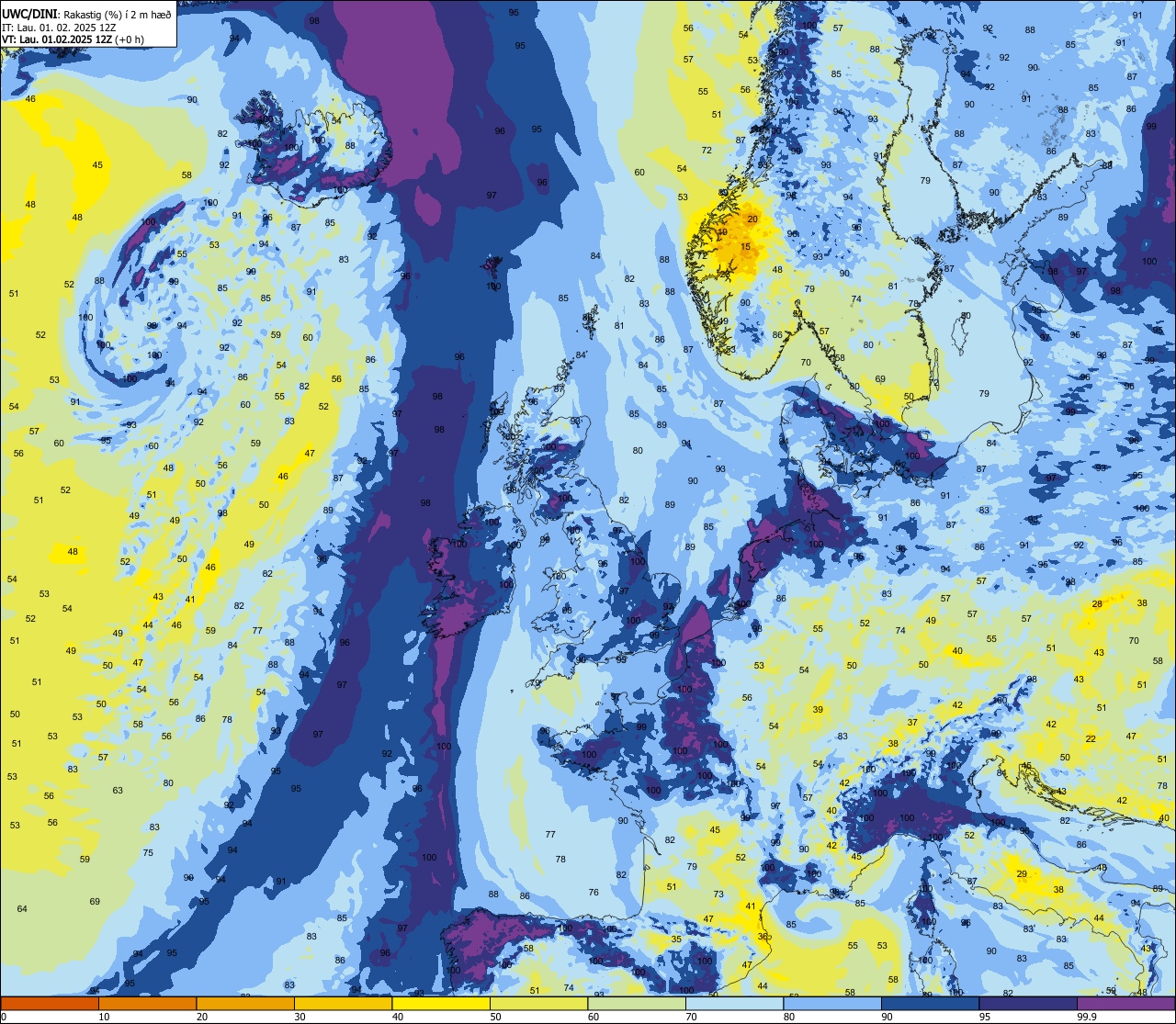Click the '39' humidity value on the map
Viewport: 1176px width, 1024px height.
pyautogui.click(x=818, y=710)
